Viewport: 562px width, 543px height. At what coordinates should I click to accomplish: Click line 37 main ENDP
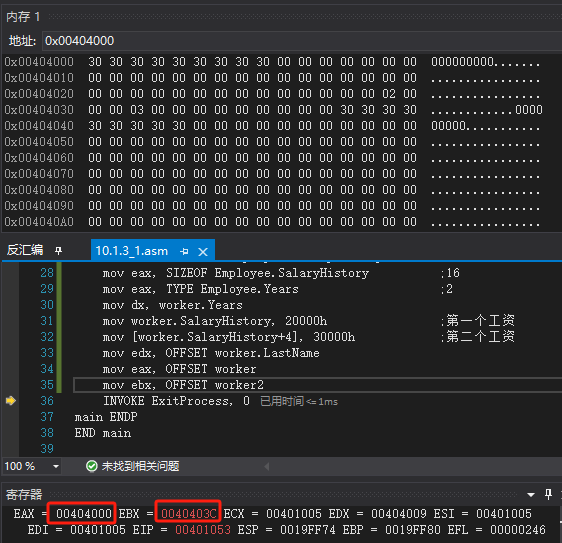click(x=106, y=417)
